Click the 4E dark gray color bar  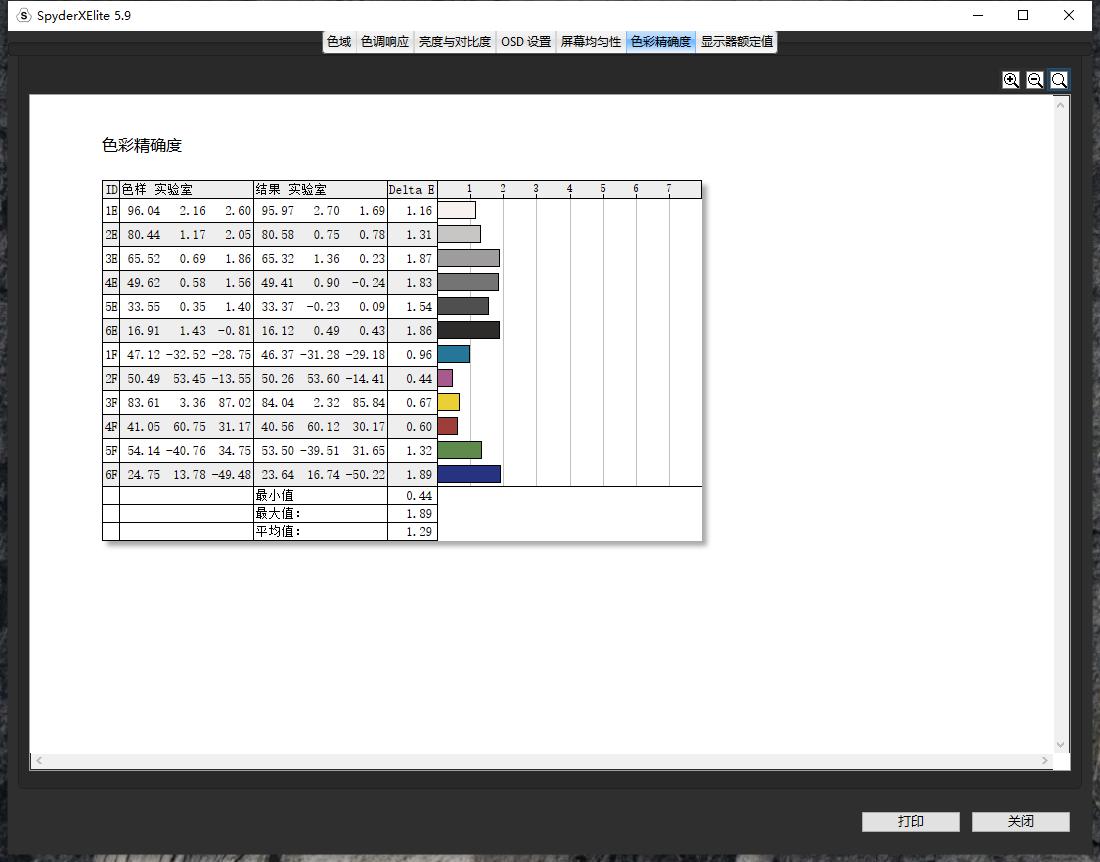pyautogui.click(x=468, y=282)
